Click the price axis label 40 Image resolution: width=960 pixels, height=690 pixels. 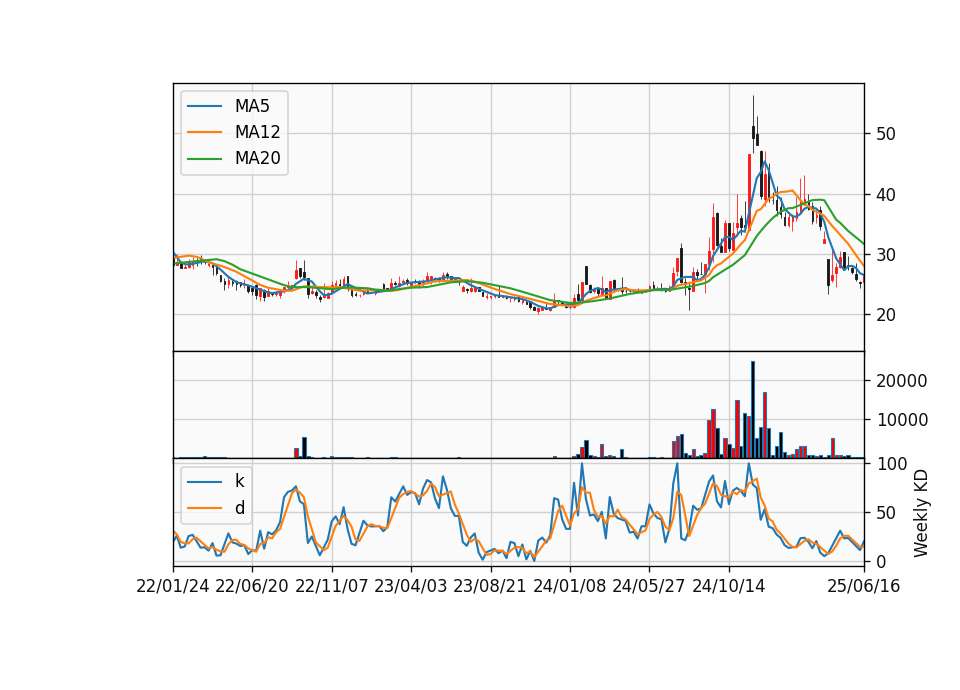point(886,195)
